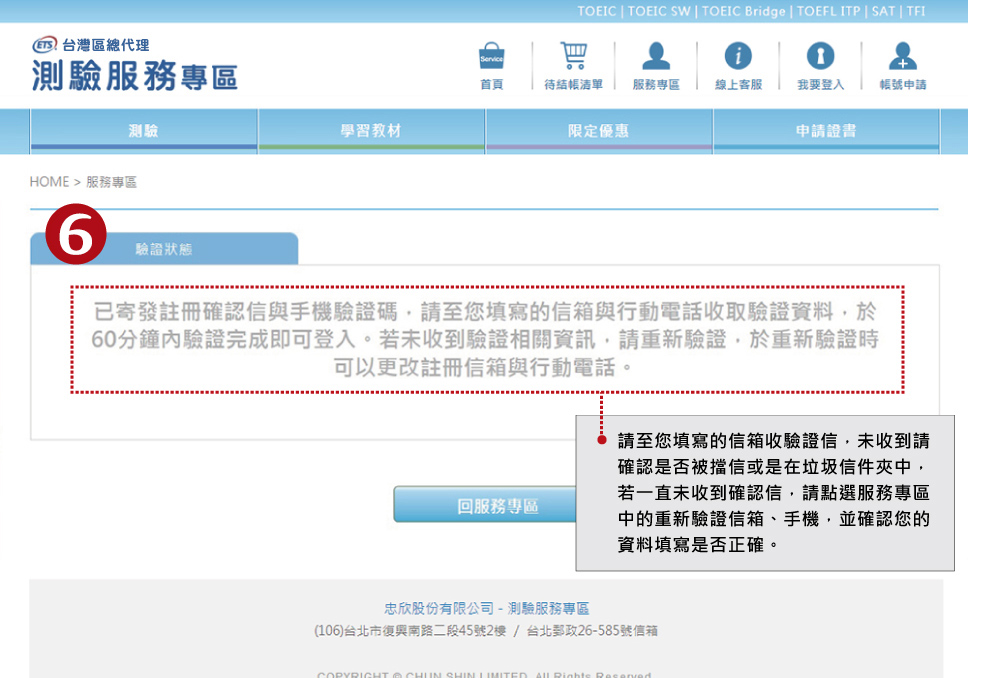Viewport: 1000px width, 678px height.
Task: Click the 我要登入 keyhole icon
Action: 820,58
